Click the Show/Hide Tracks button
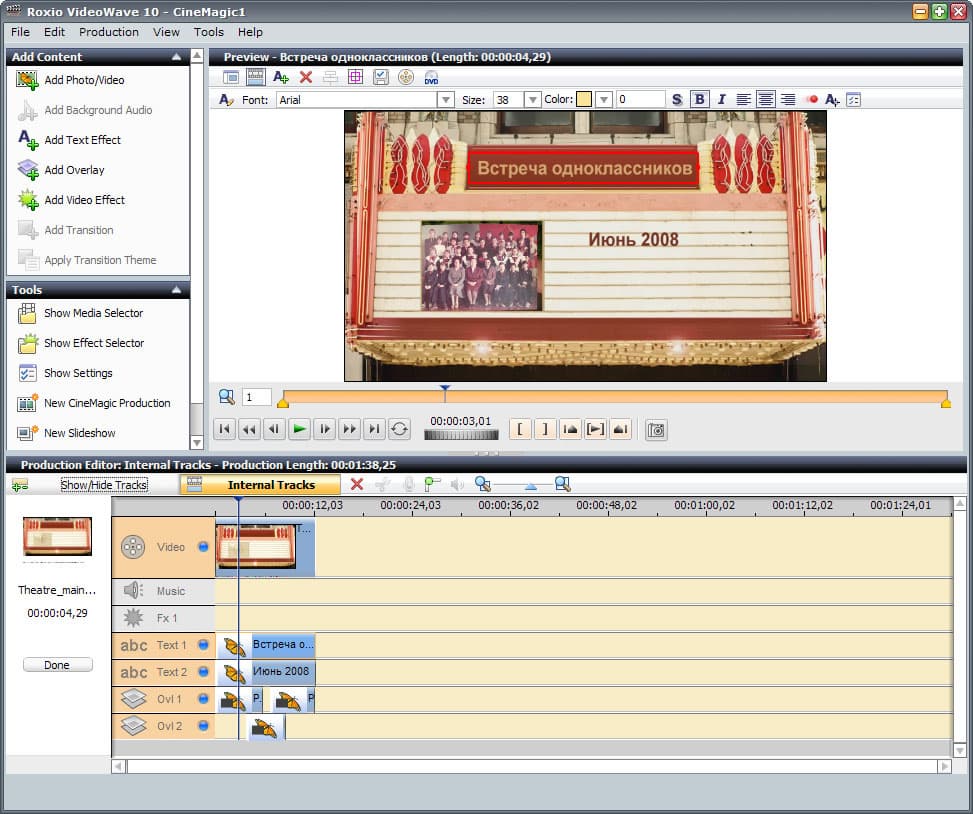 [104, 485]
